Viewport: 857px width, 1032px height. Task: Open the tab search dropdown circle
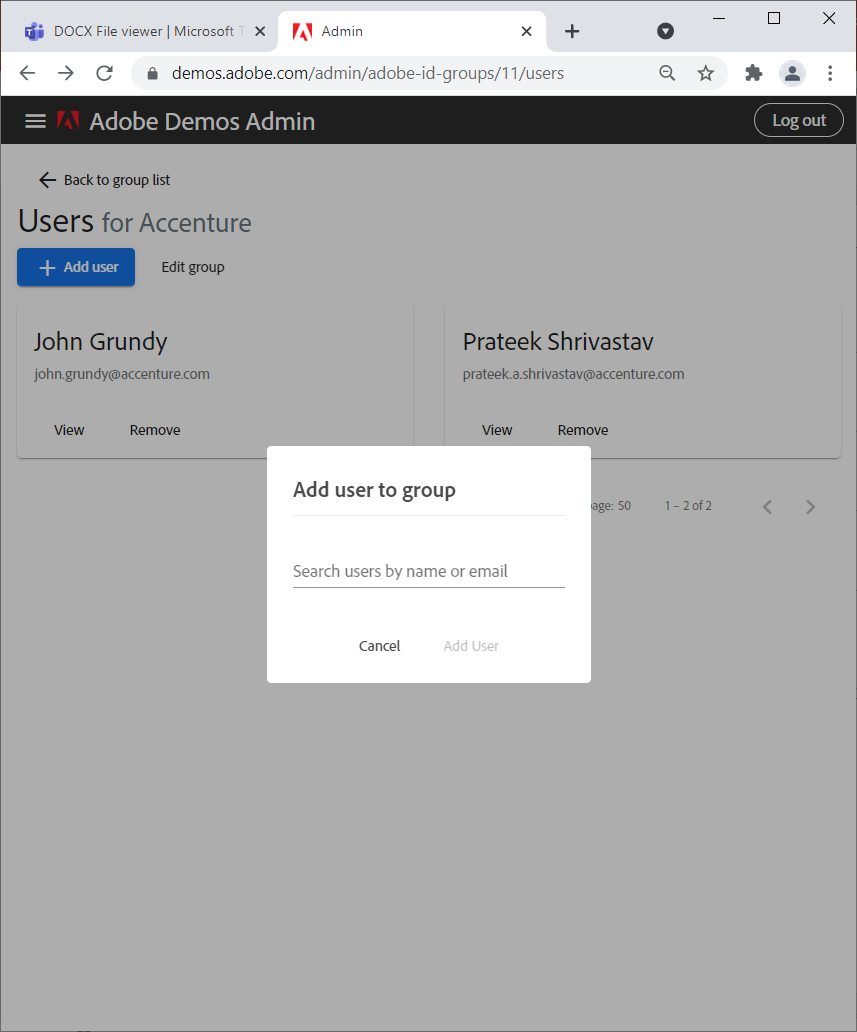(665, 31)
